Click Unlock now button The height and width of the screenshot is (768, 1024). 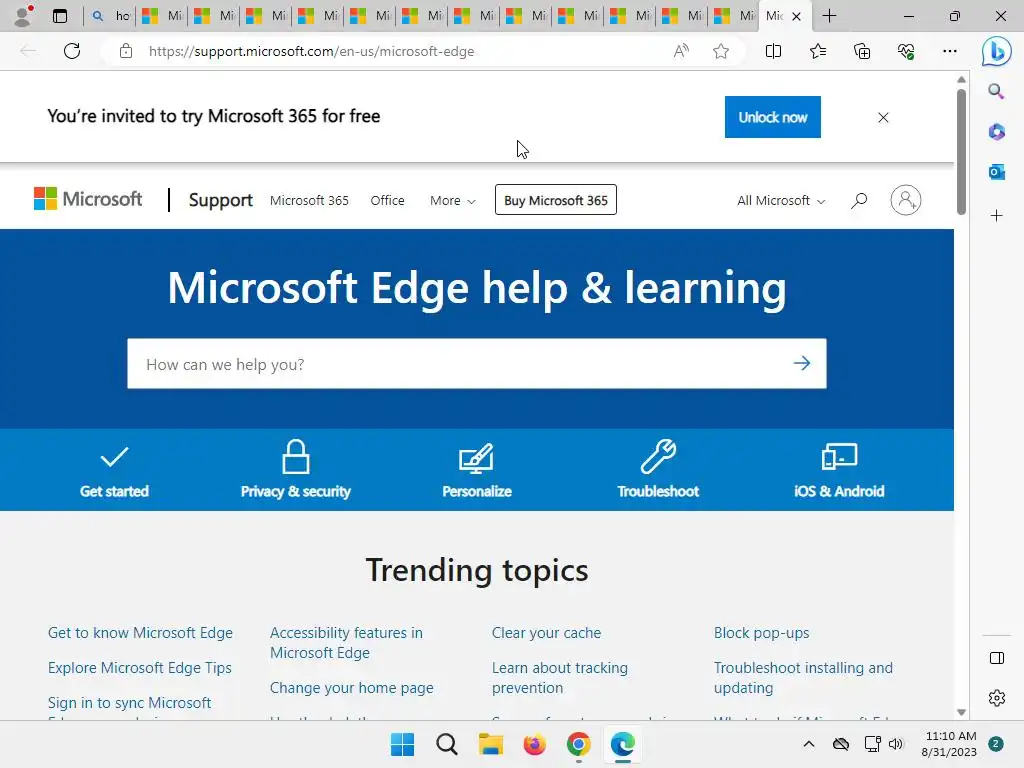[x=773, y=117]
